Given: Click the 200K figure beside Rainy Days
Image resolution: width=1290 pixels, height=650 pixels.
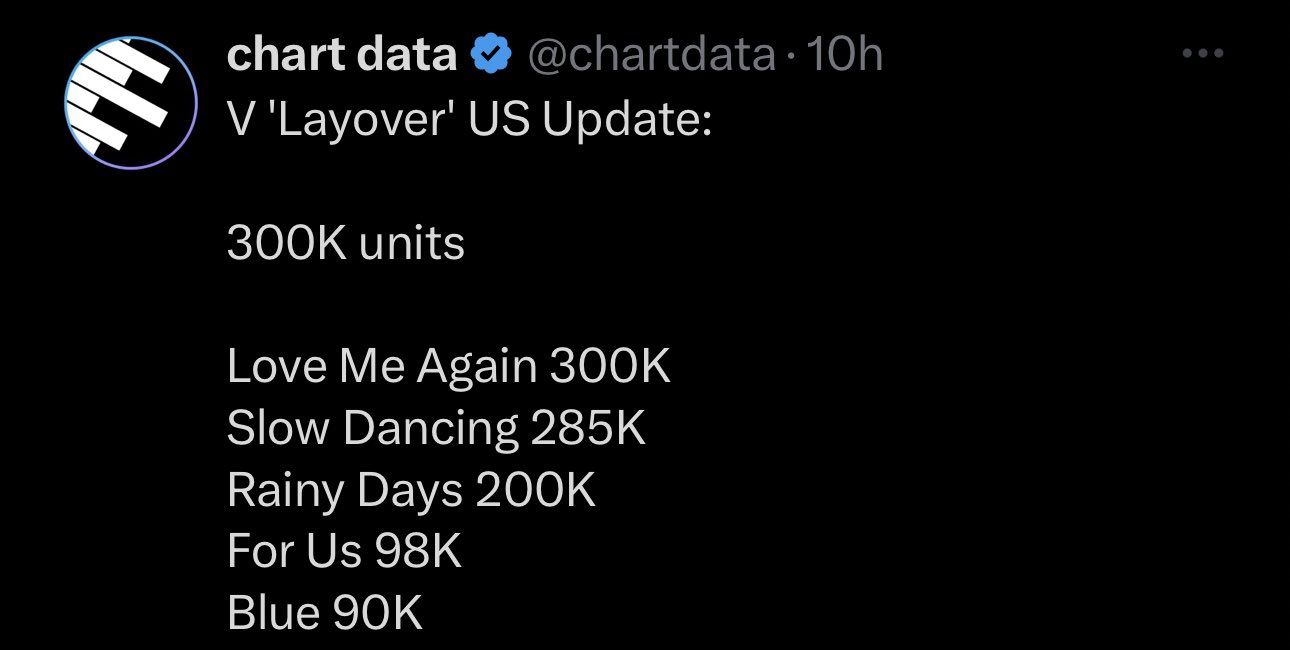Looking at the screenshot, I should [x=536, y=491].
